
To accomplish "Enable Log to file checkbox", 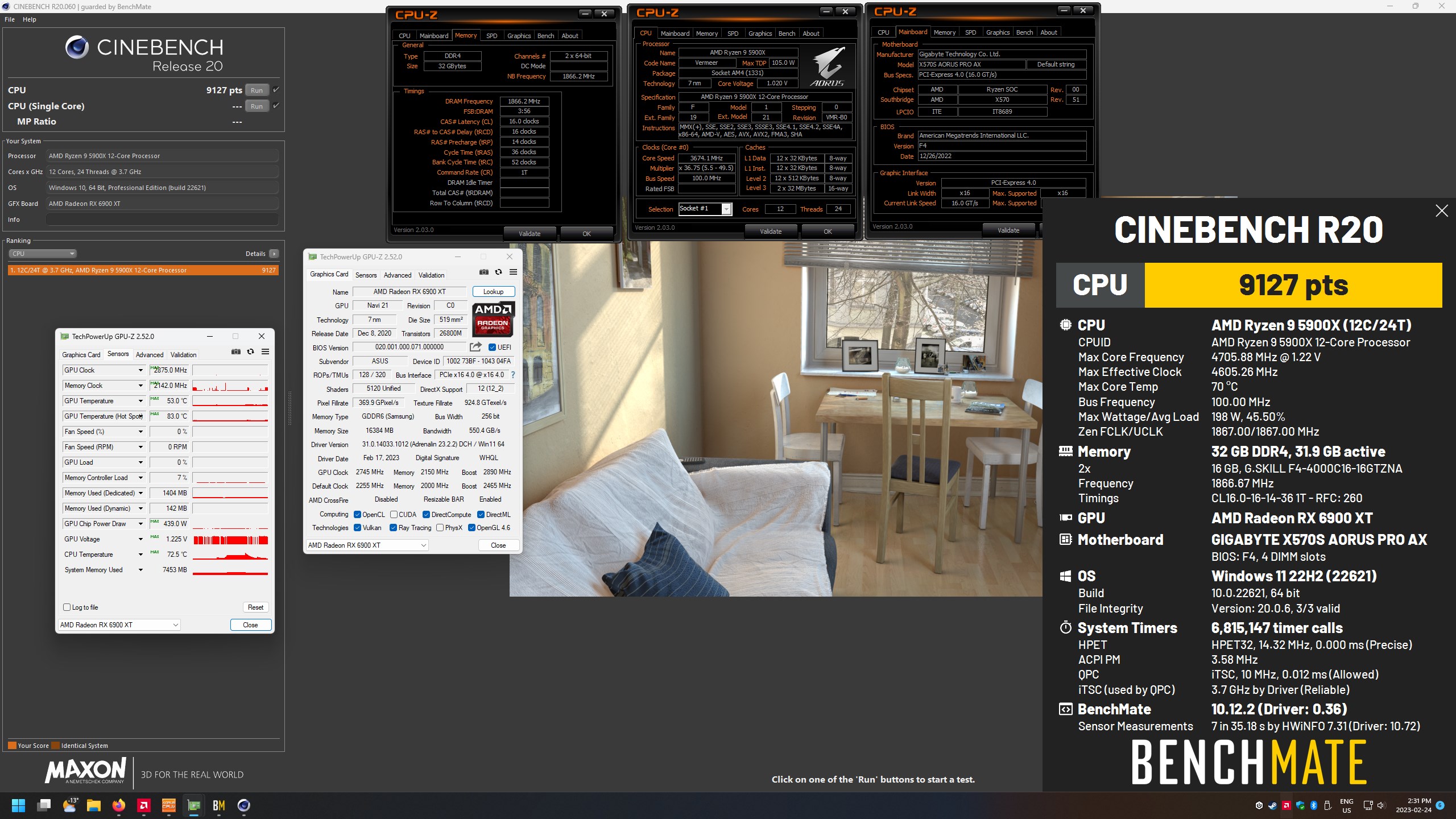I will (67, 607).
